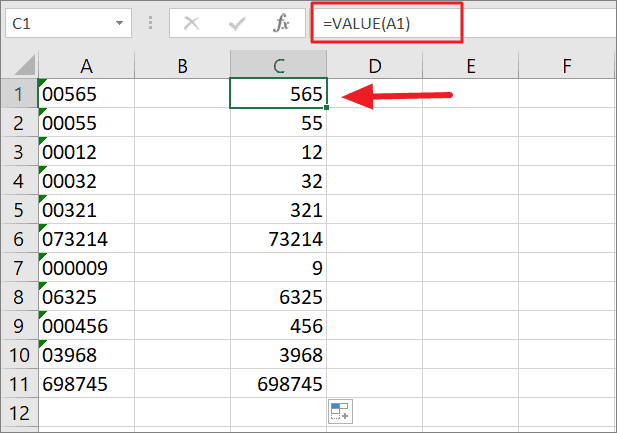Click cell C8 showing 6325

279,296
